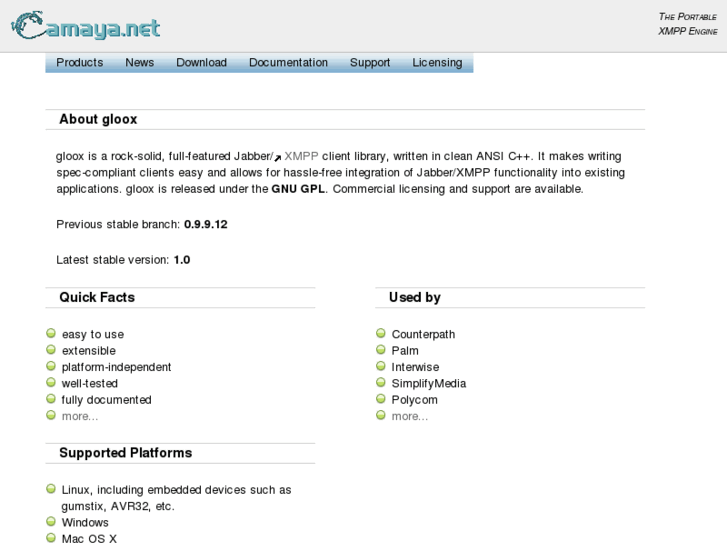Click the bullet beside SimplifyMedia

(x=381, y=382)
